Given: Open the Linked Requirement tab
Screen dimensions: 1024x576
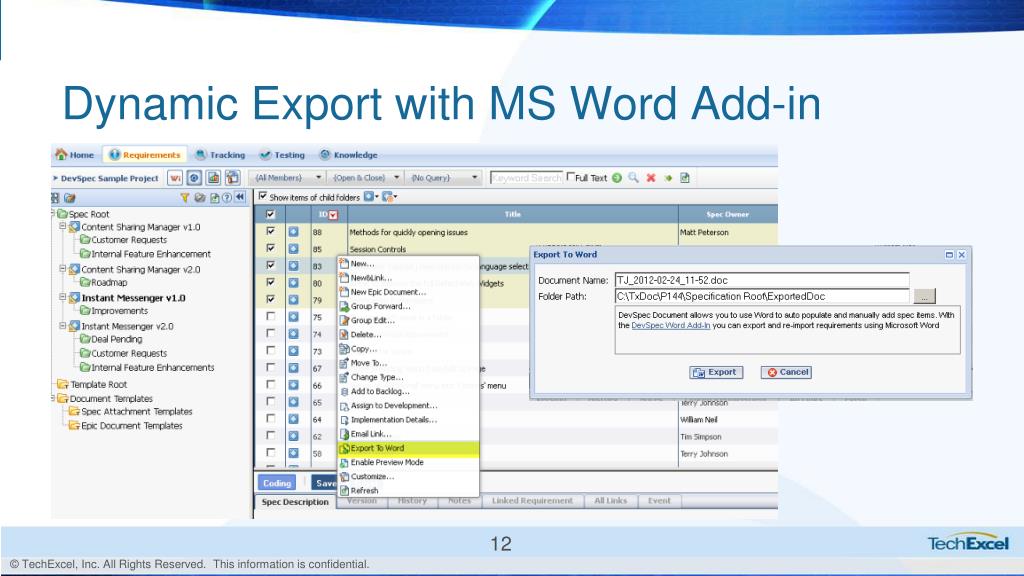Looking at the screenshot, I should [x=532, y=501].
